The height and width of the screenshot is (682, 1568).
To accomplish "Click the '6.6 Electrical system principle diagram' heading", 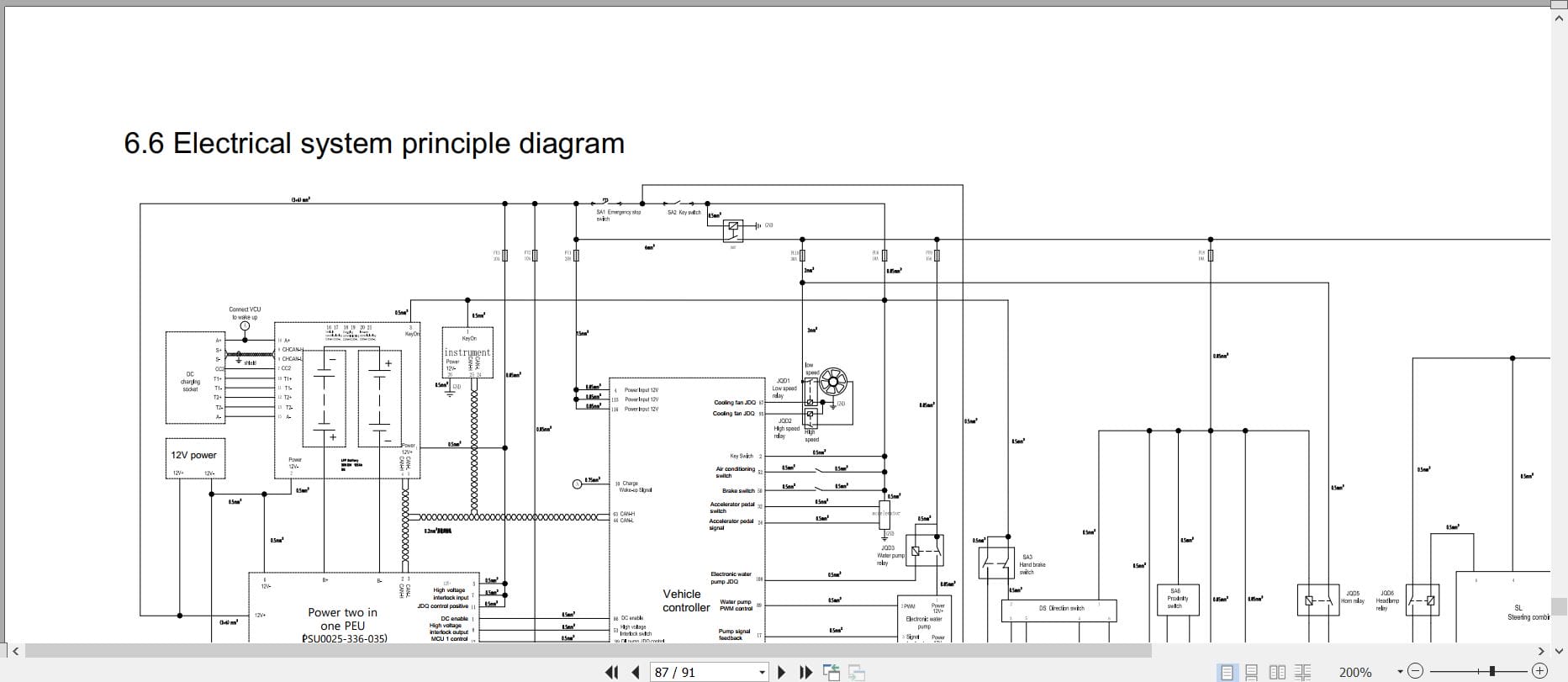I will (x=374, y=144).
